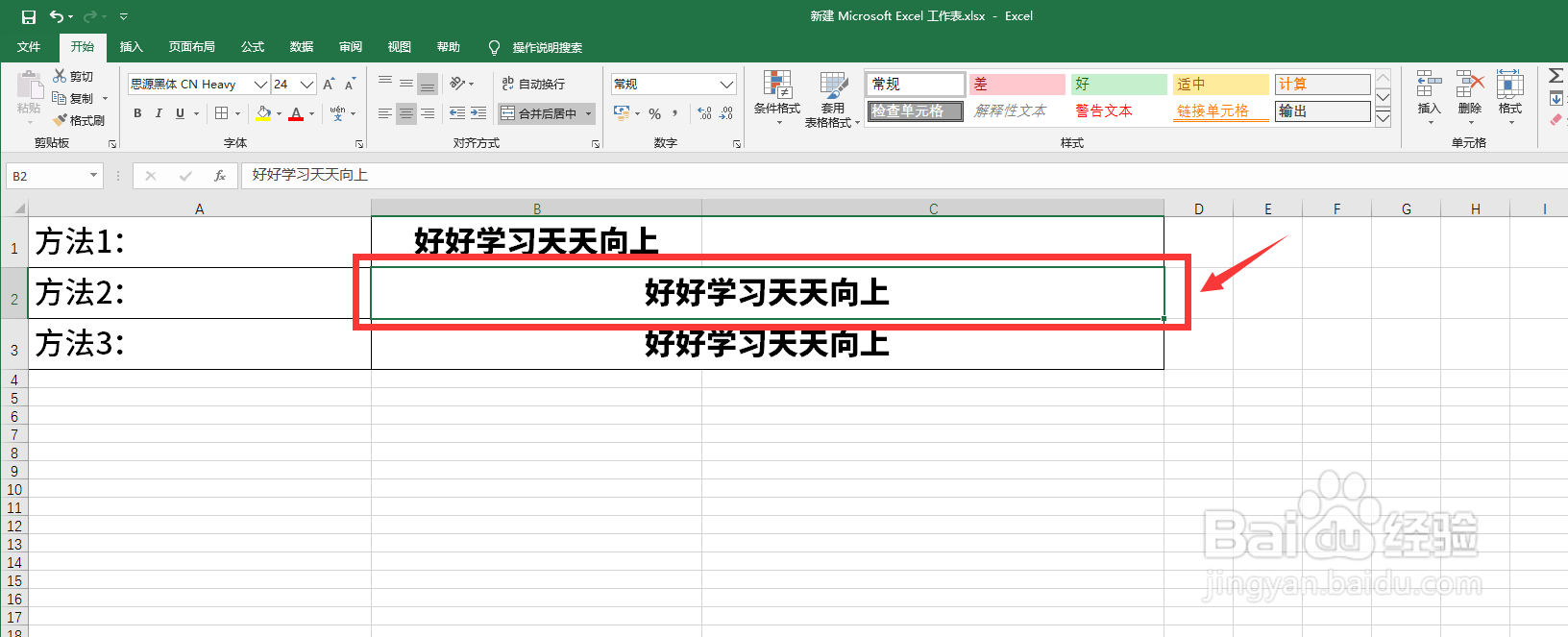Toggle align text right
The height and width of the screenshot is (637, 1568).
point(428,113)
